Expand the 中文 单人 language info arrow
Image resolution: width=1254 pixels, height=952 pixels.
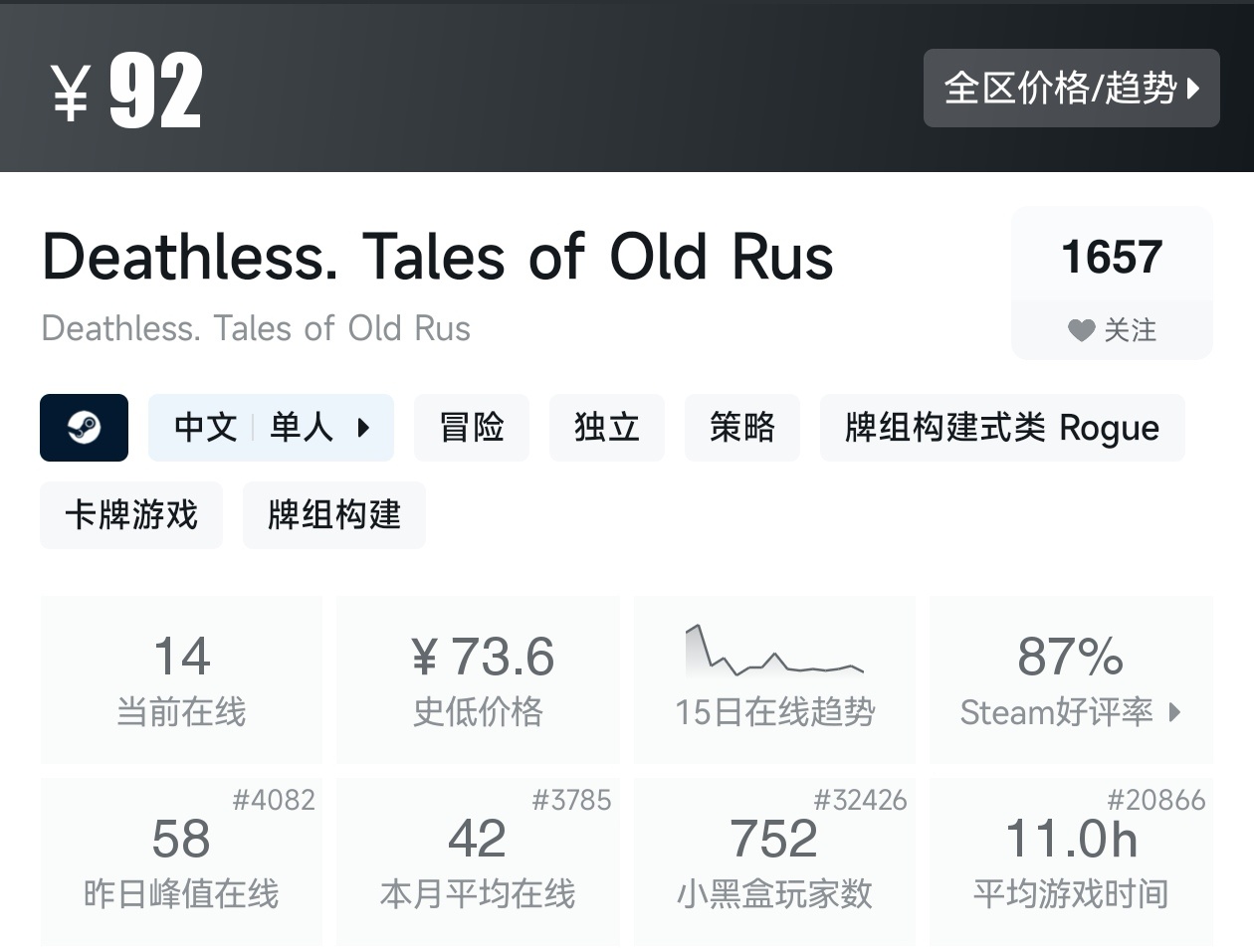point(363,428)
